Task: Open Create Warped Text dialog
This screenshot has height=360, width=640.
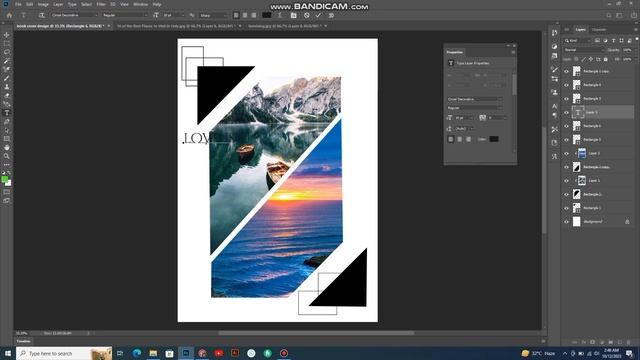Action: point(280,16)
